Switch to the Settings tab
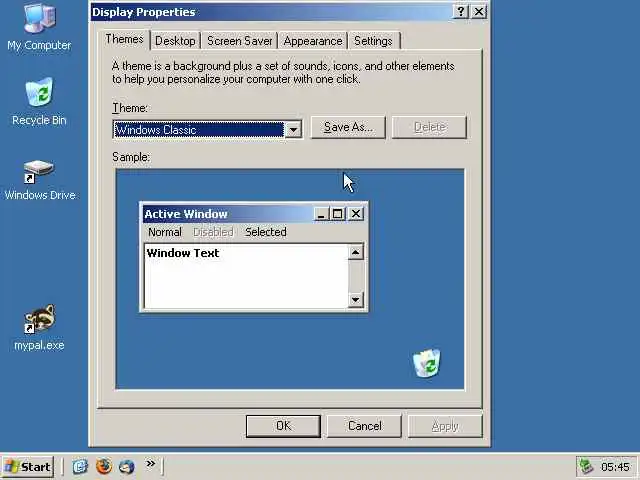The width and height of the screenshot is (640, 480). [373, 41]
